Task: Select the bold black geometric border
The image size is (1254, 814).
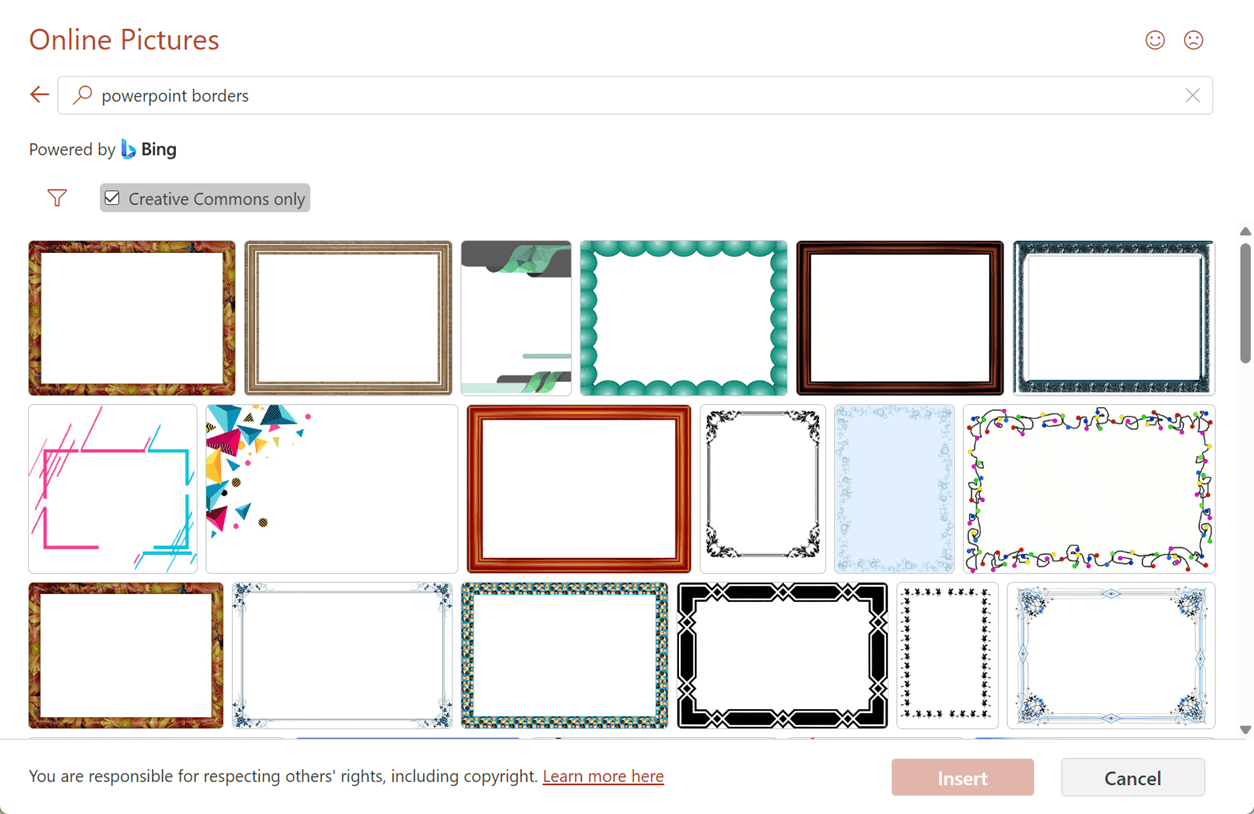Action: point(783,655)
